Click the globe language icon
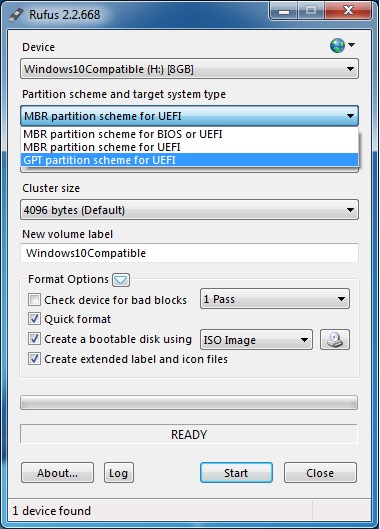Viewport: 380px width, 529px height. click(337, 45)
